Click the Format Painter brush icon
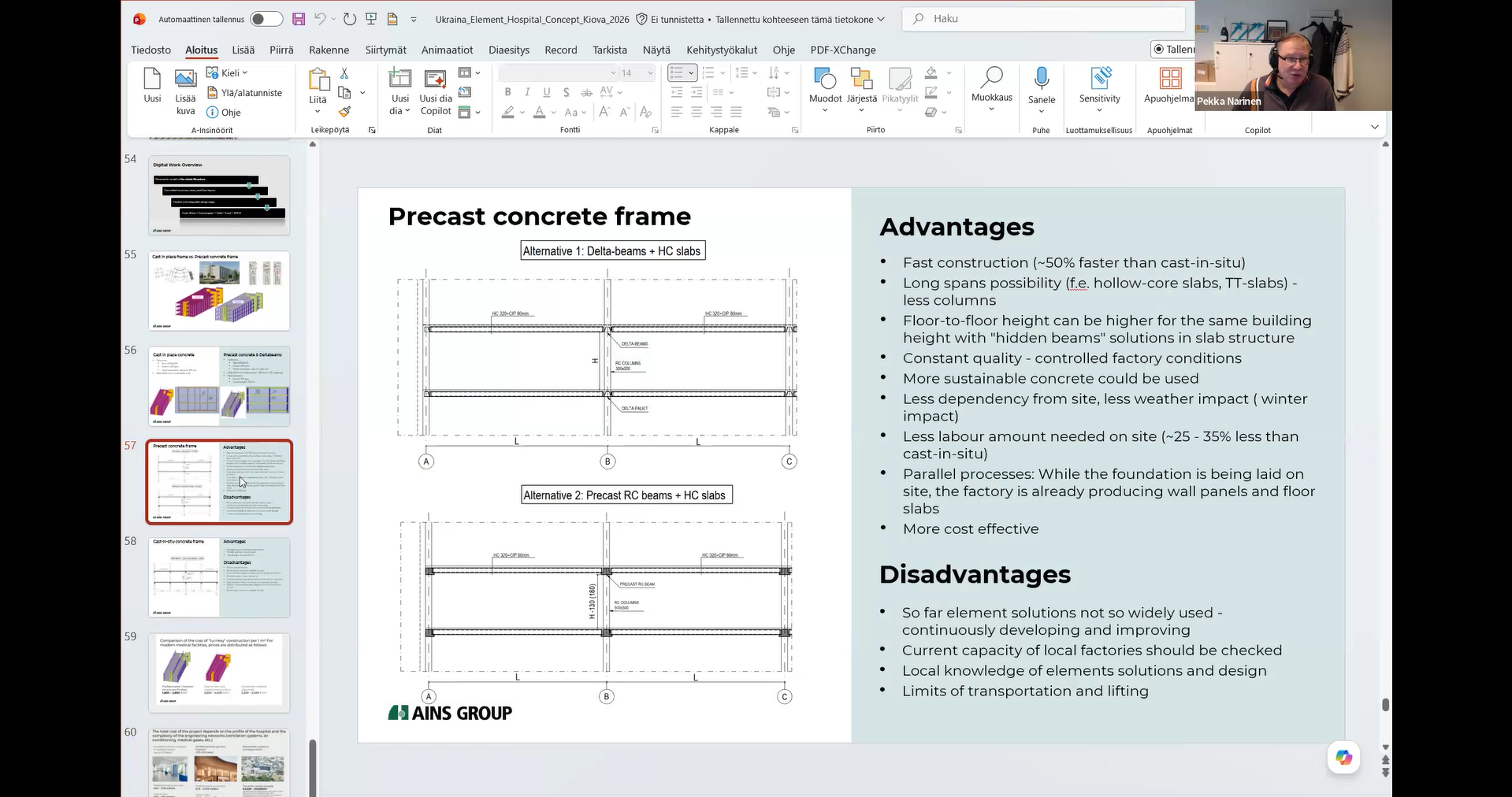Image resolution: width=1512 pixels, height=797 pixels. point(344,113)
